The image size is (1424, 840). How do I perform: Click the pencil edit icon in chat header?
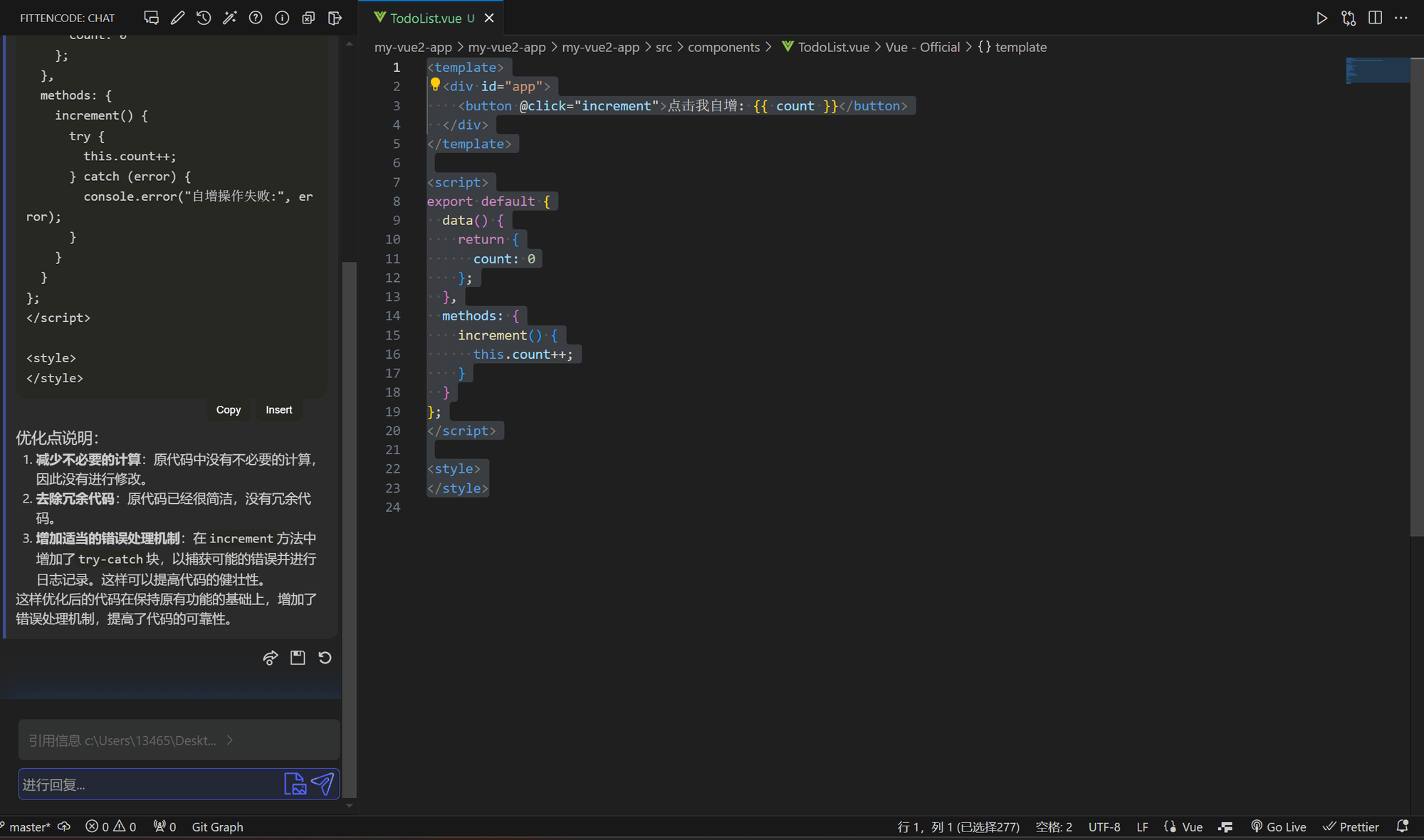pyautogui.click(x=177, y=18)
